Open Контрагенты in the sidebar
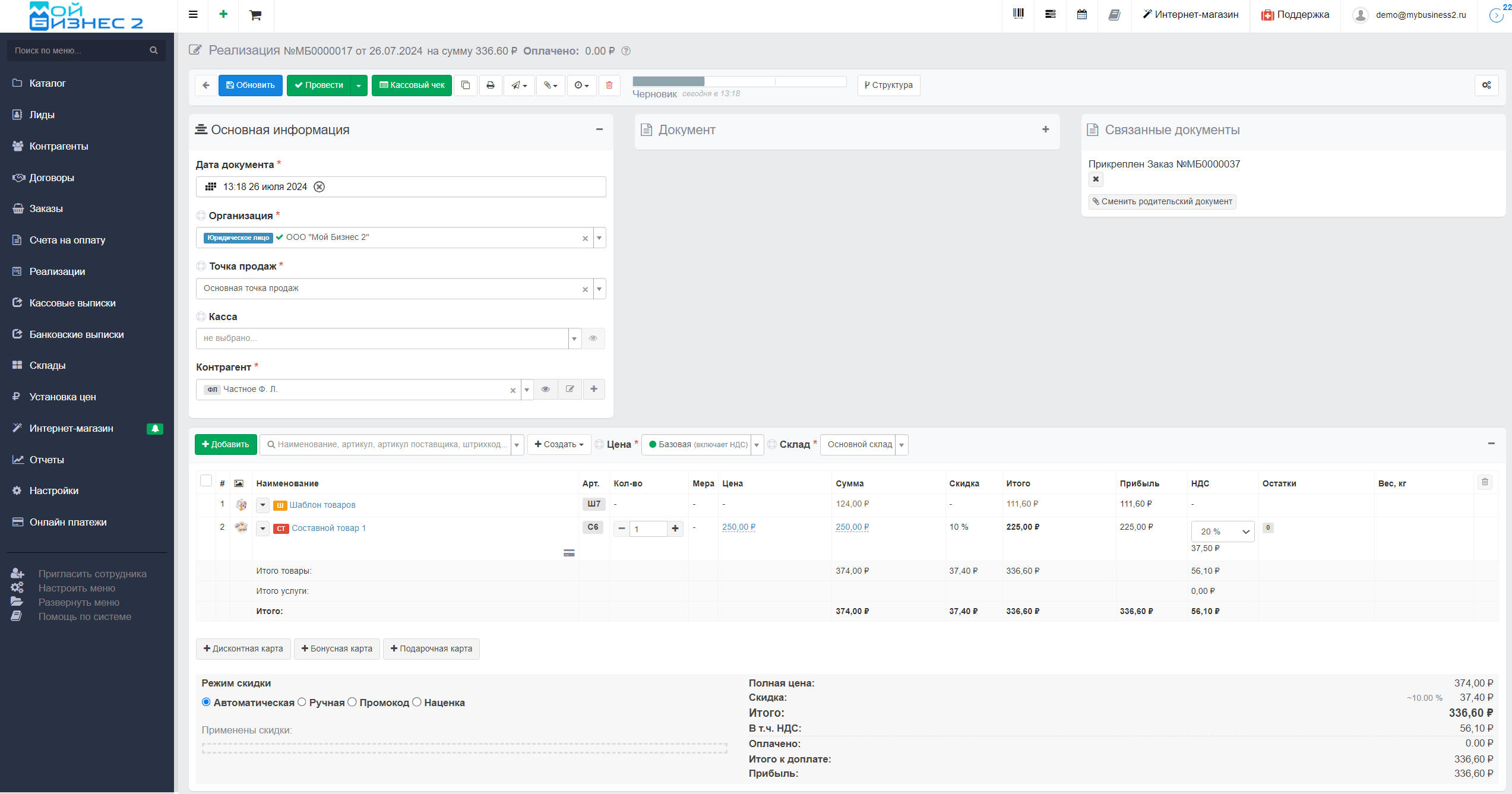The height and width of the screenshot is (794, 1512). click(x=59, y=146)
